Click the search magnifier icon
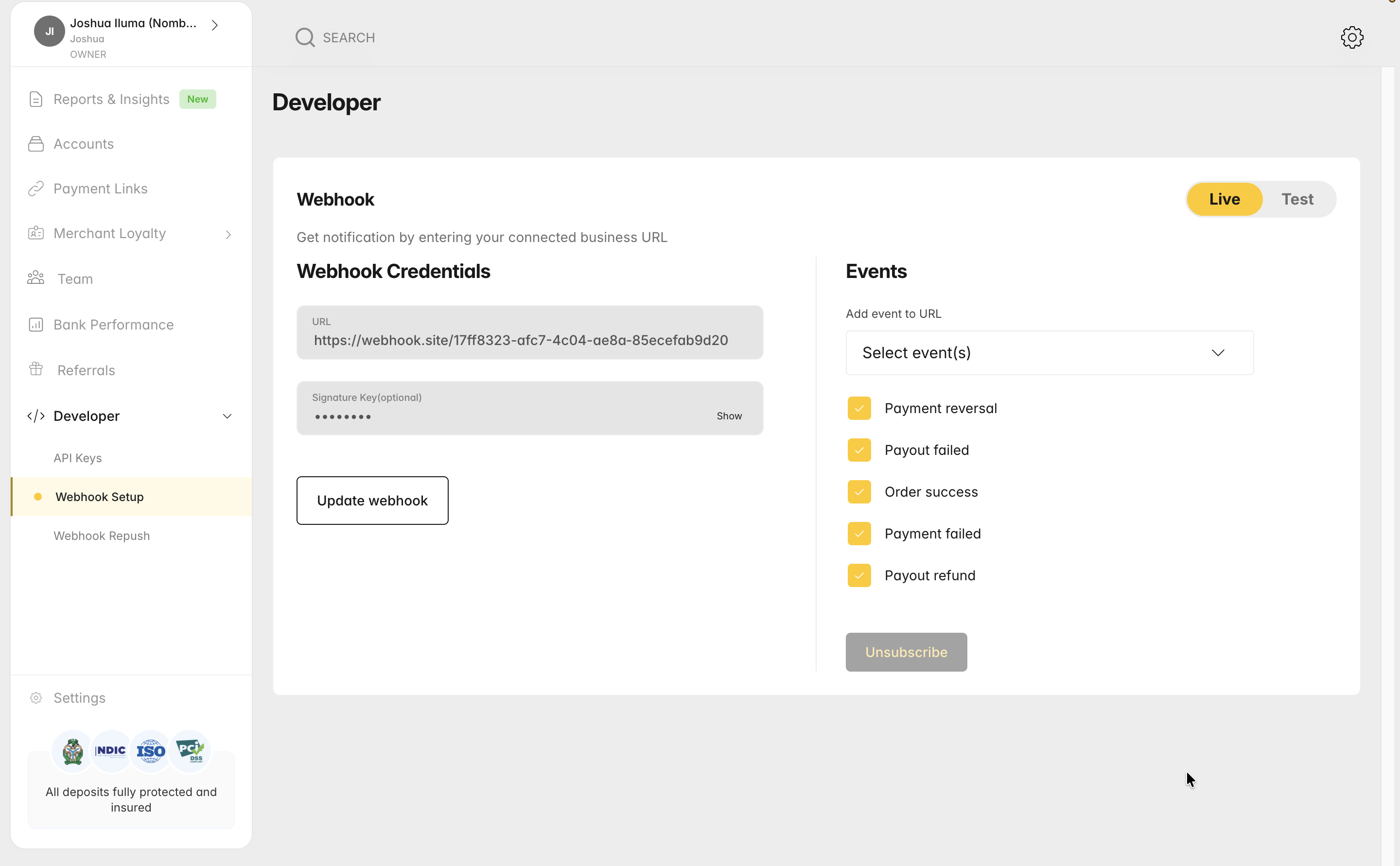This screenshot has width=1400, height=866. pyautogui.click(x=305, y=38)
